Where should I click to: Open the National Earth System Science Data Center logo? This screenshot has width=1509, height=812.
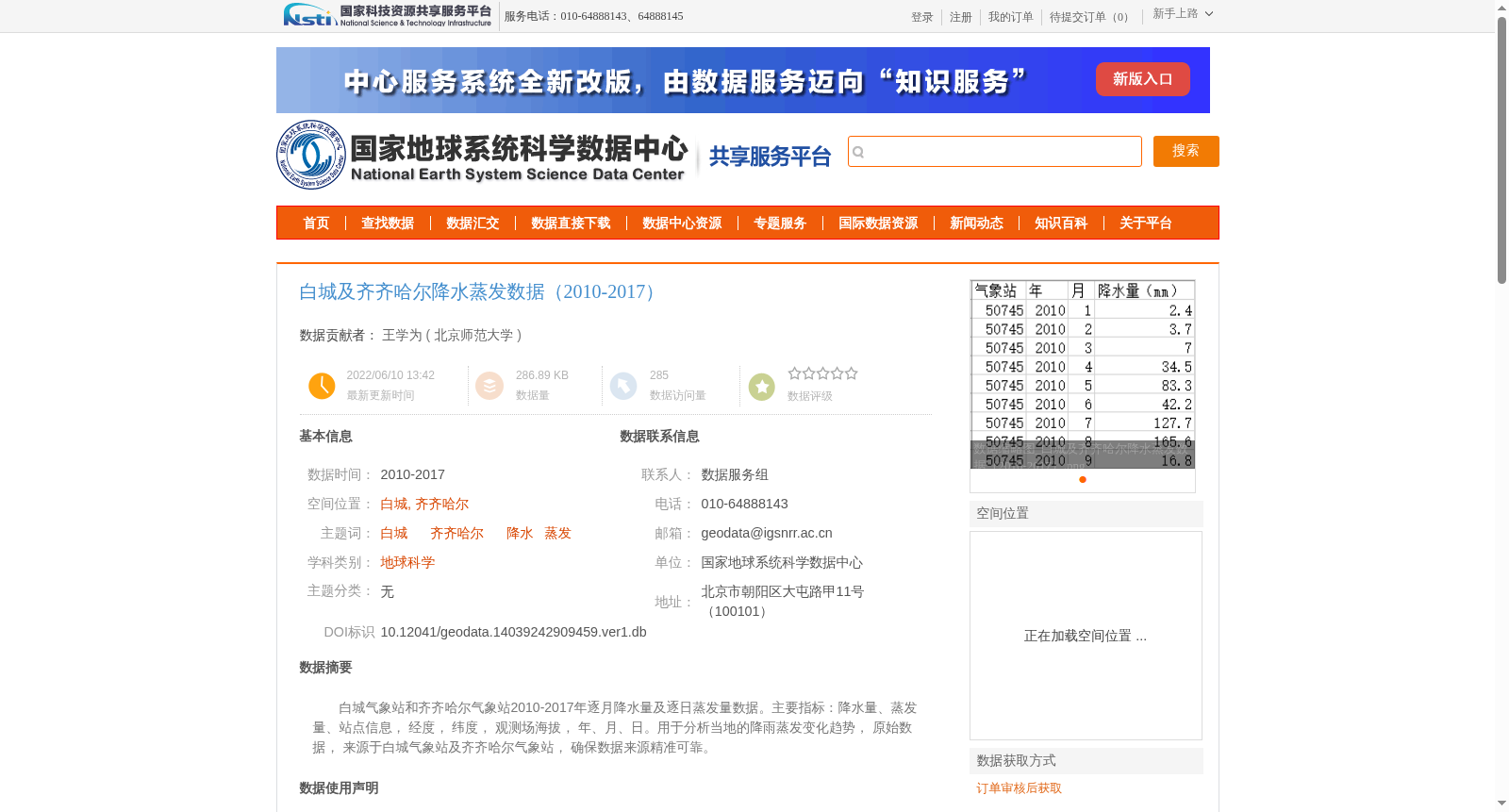coord(483,155)
